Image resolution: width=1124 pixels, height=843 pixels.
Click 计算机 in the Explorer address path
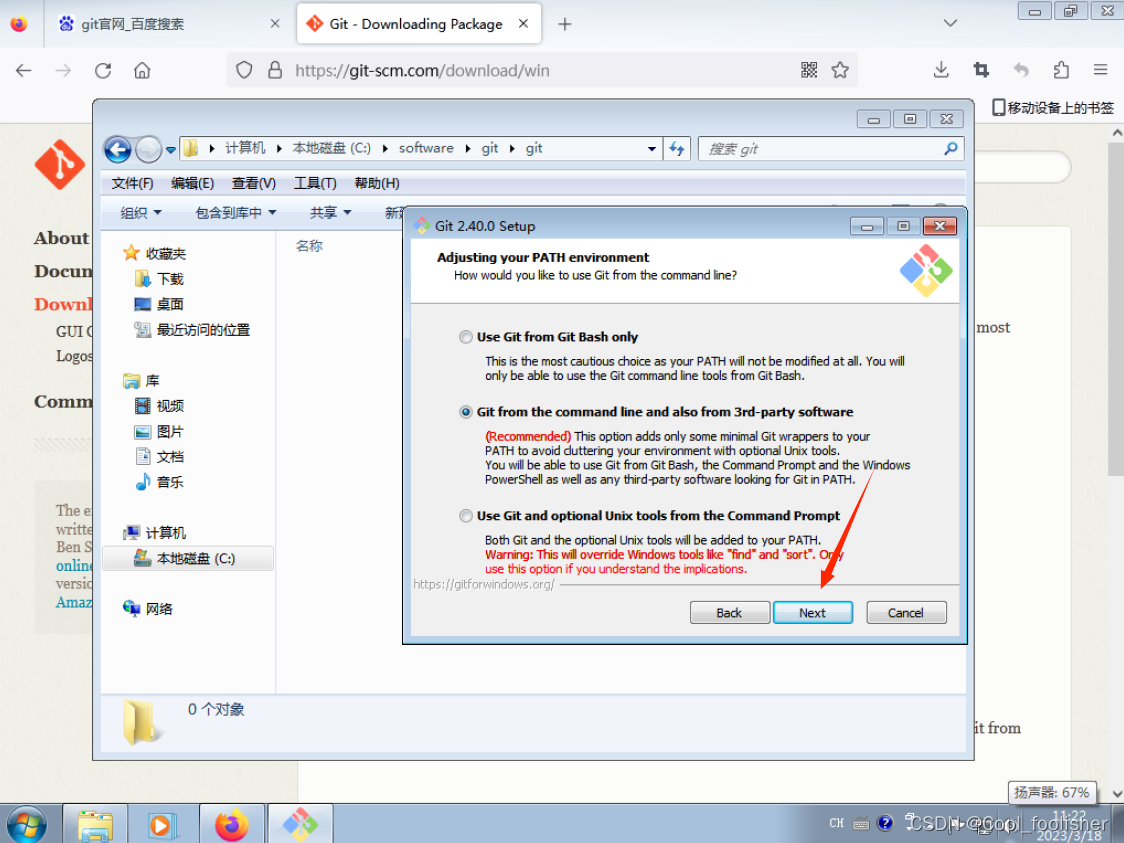coord(245,148)
